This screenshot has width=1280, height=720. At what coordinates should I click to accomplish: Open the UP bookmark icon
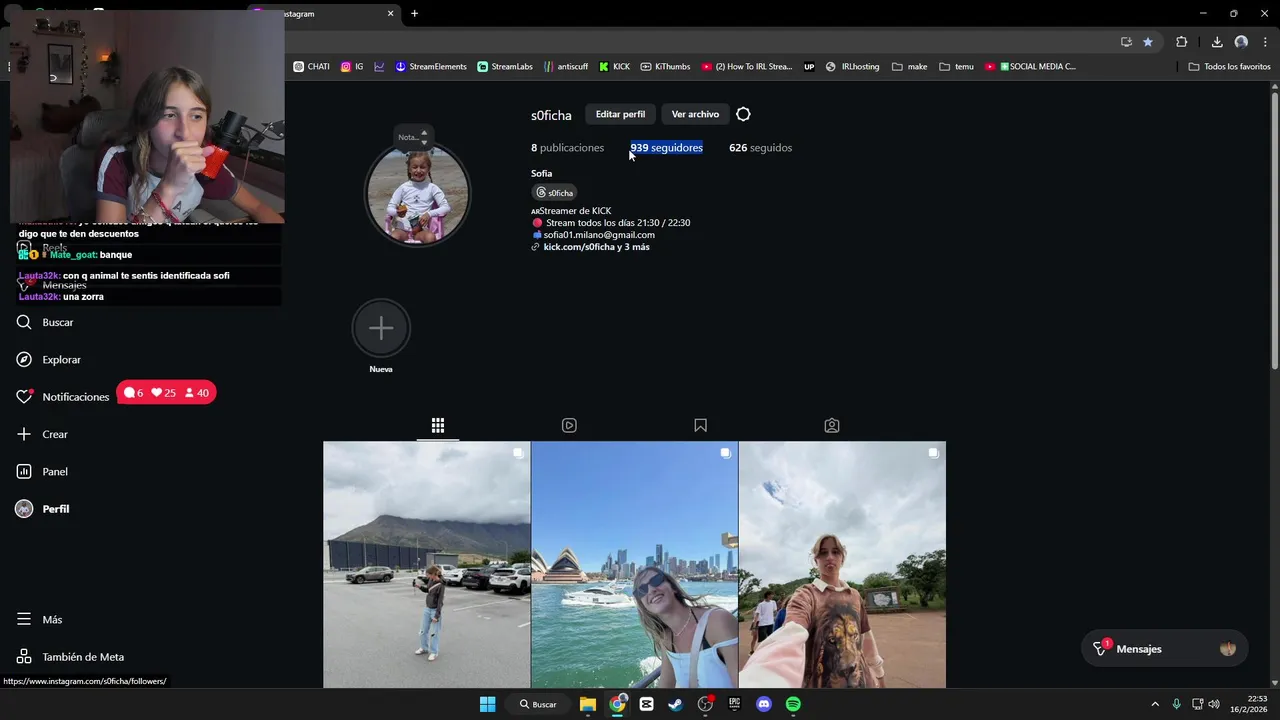point(809,67)
